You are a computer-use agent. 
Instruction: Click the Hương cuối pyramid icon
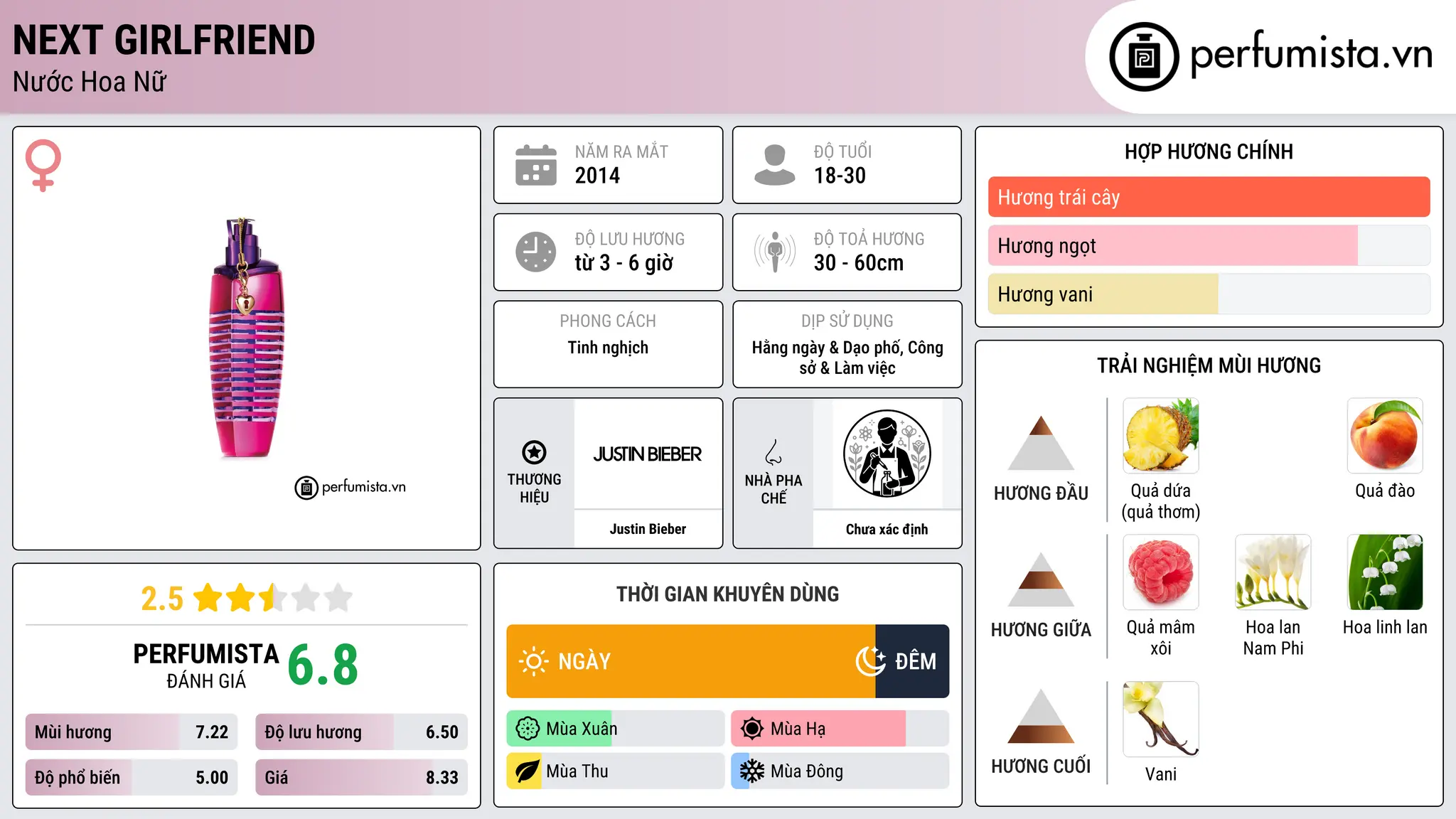click(1041, 716)
